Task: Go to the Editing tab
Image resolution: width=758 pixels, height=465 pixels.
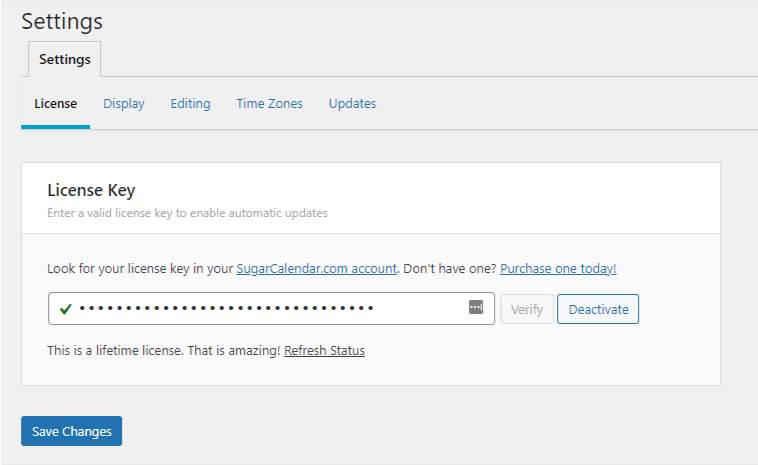Action: point(190,104)
